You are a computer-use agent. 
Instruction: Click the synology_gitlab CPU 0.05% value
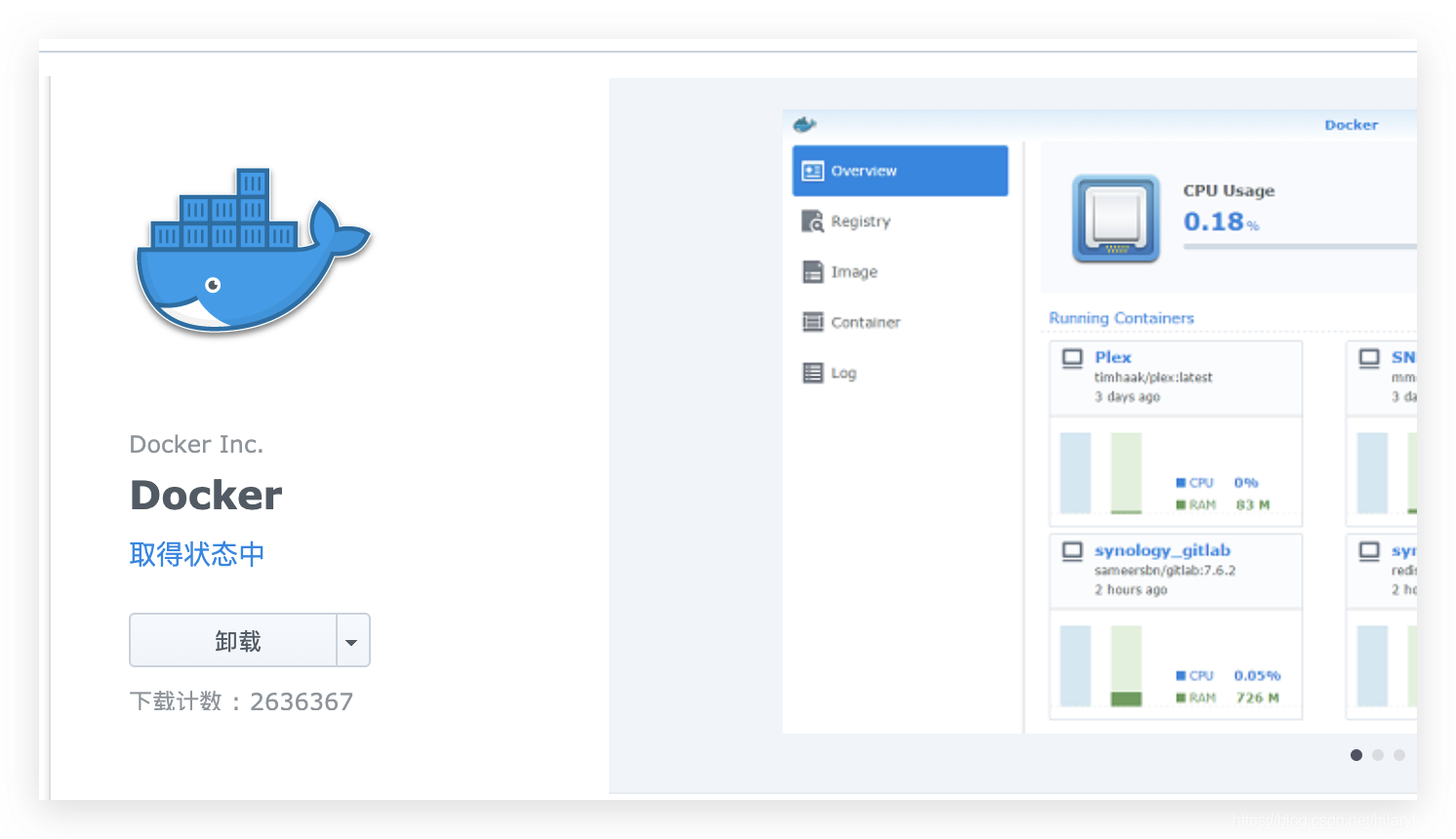[x=1257, y=676]
